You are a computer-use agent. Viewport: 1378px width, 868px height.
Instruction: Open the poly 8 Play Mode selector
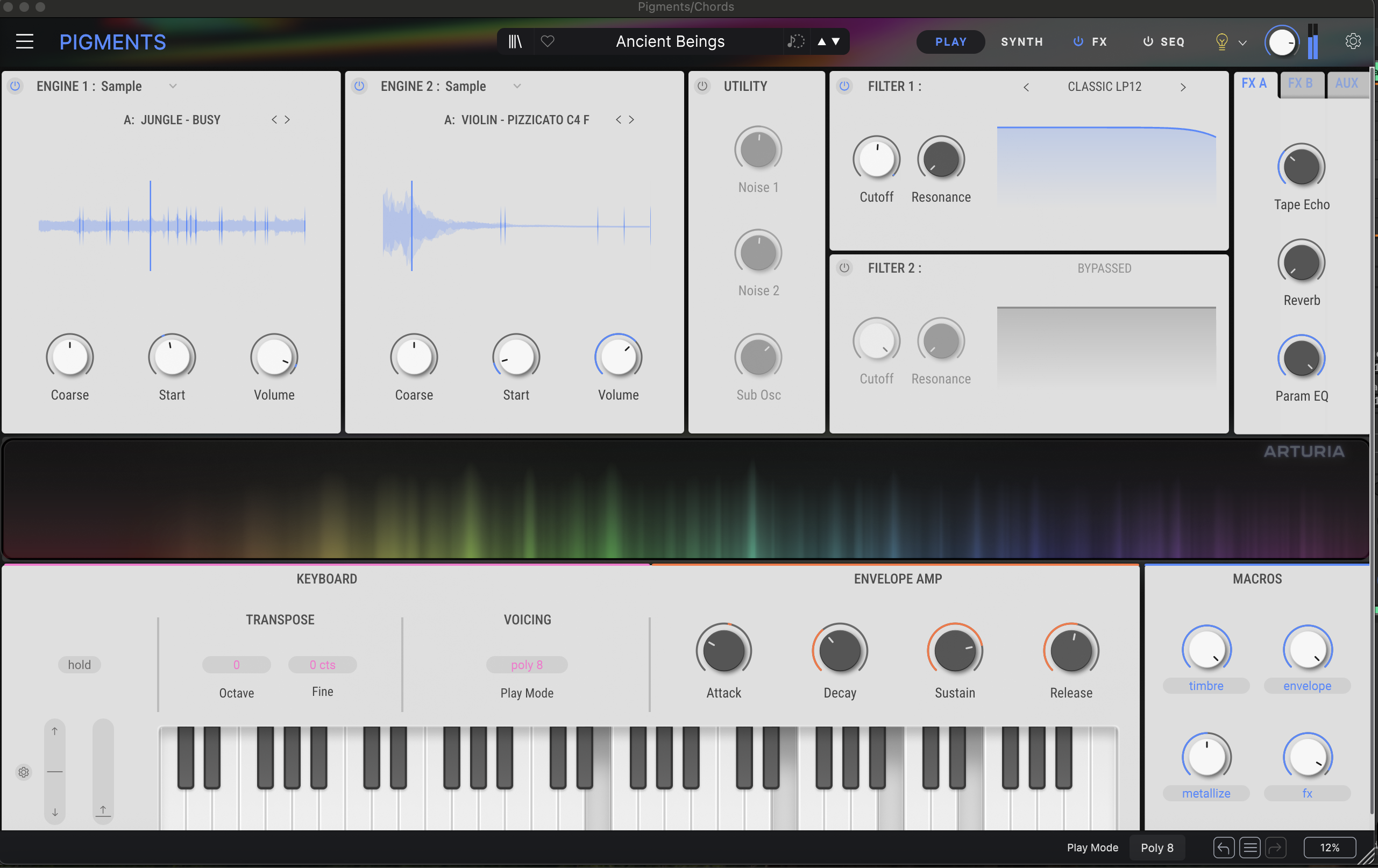(x=527, y=664)
